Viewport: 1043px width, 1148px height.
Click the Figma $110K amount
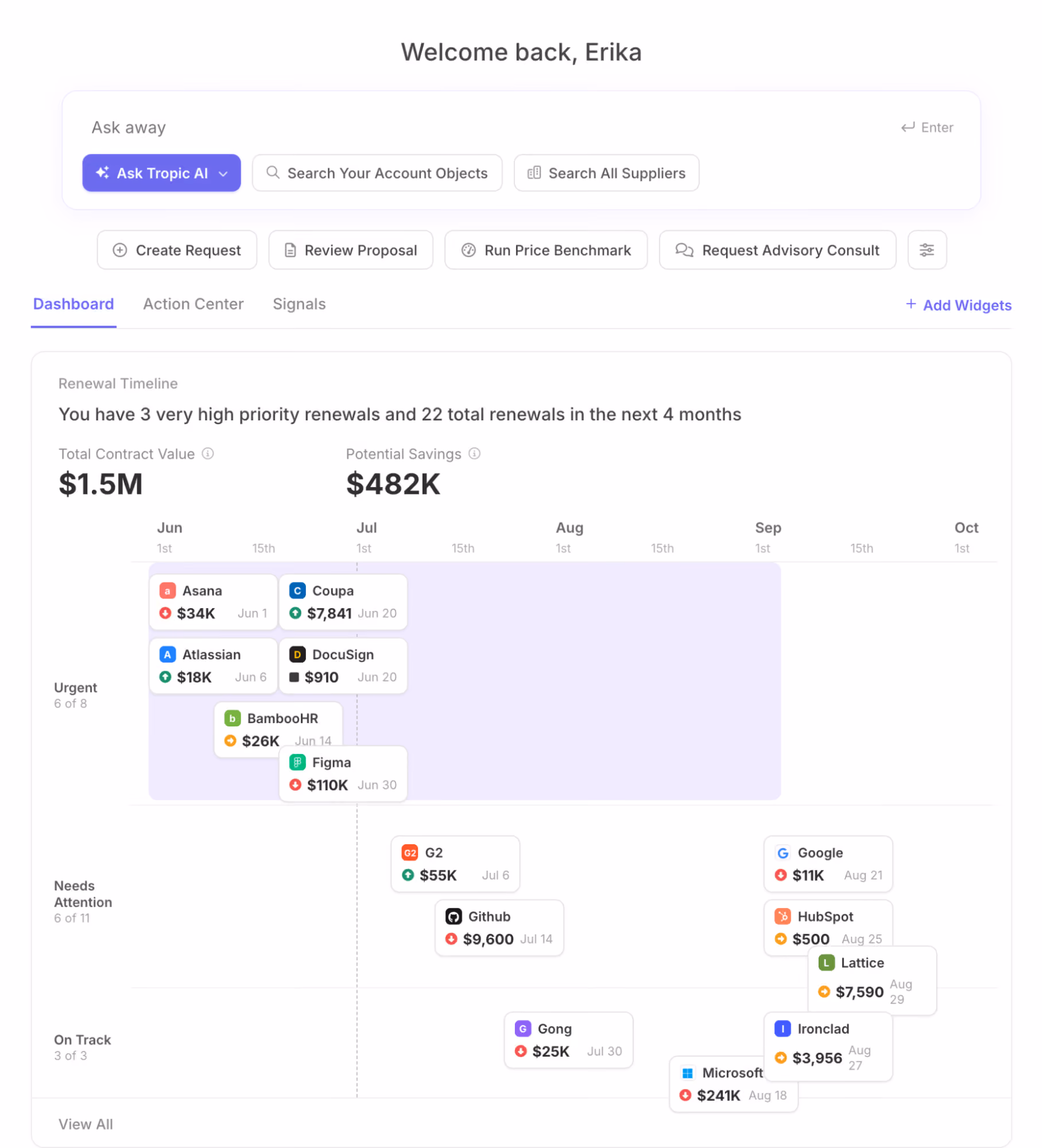327,785
